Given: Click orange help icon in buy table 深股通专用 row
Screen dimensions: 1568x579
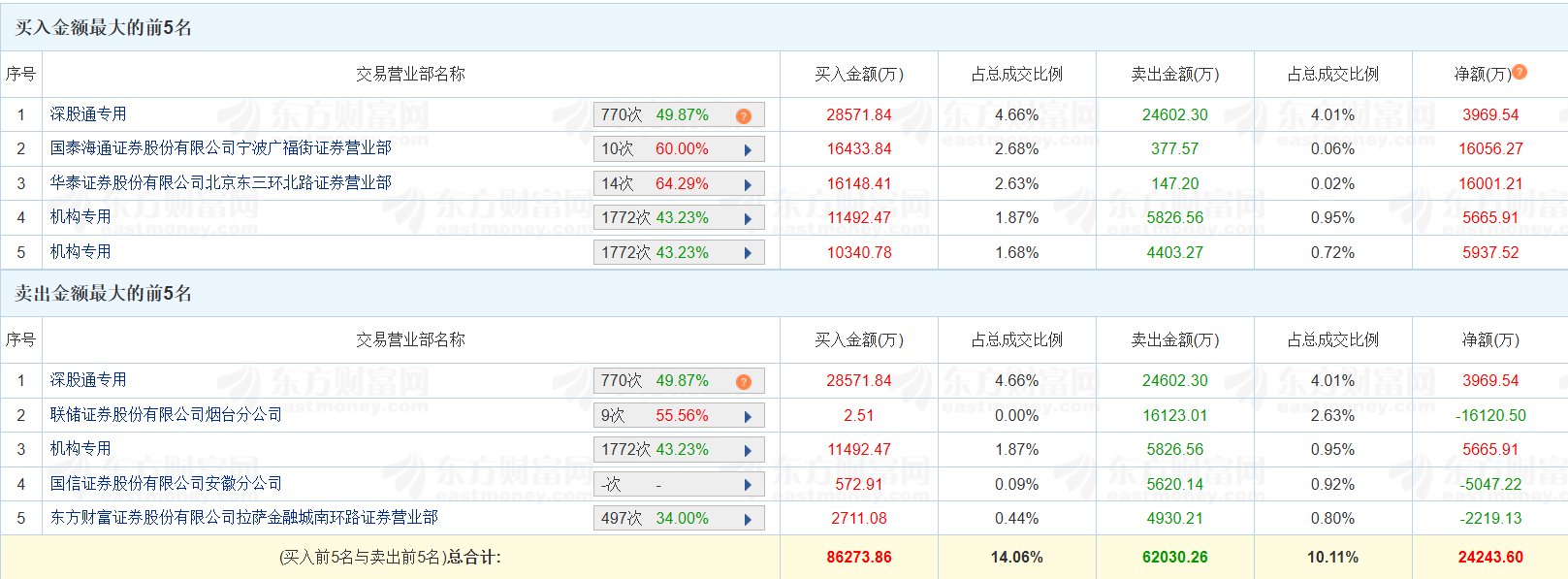Looking at the screenshot, I should click(744, 115).
